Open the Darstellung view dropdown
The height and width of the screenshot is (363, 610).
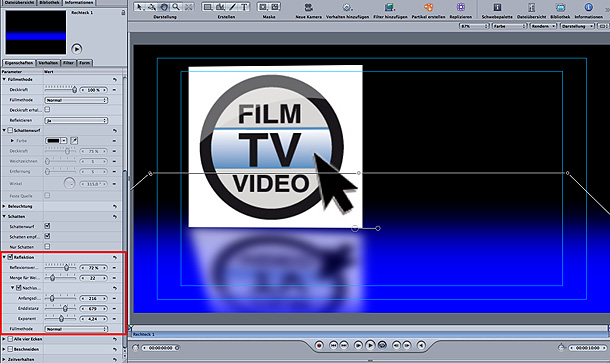pyautogui.click(x=577, y=26)
